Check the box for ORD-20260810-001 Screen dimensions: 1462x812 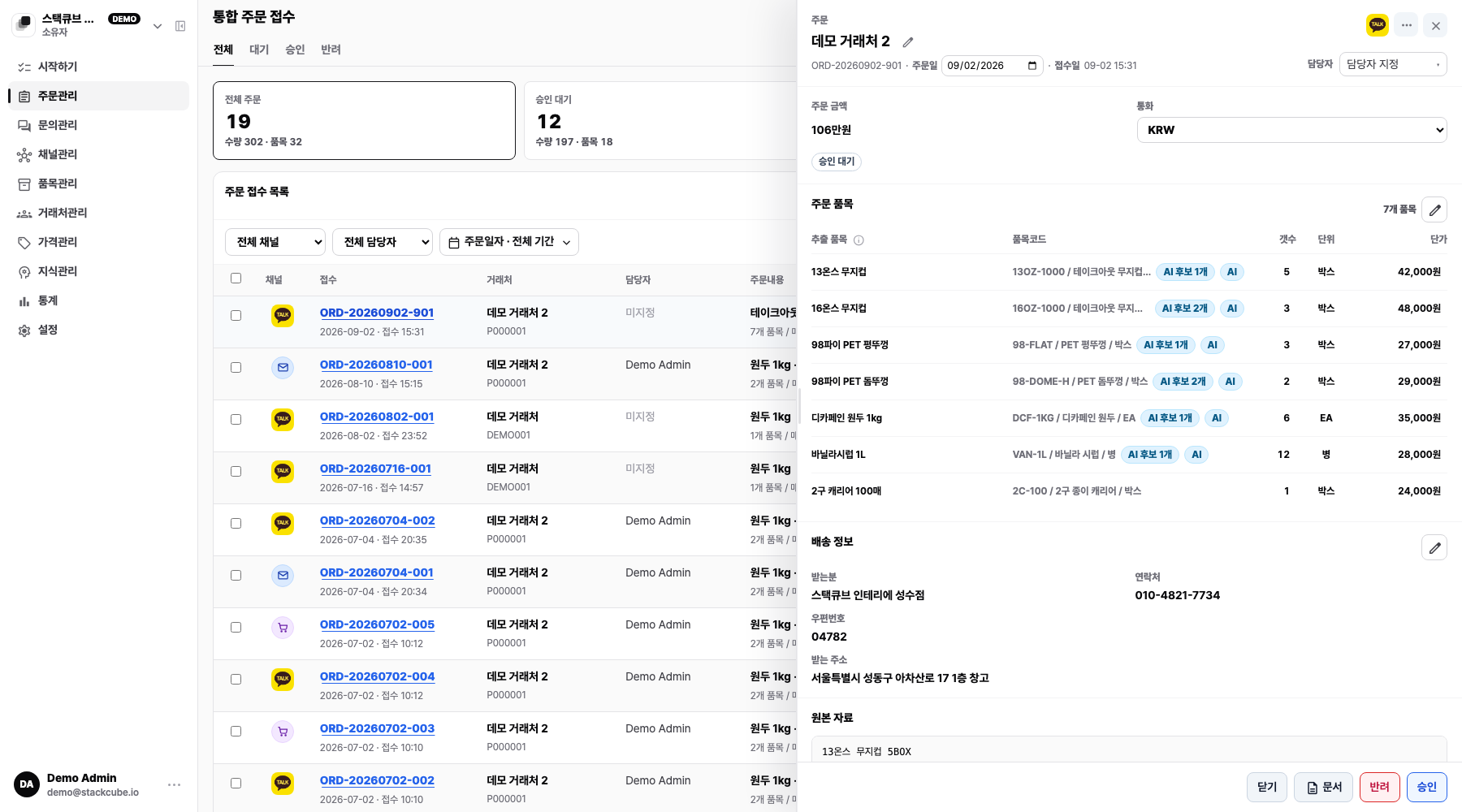(236, 367)
